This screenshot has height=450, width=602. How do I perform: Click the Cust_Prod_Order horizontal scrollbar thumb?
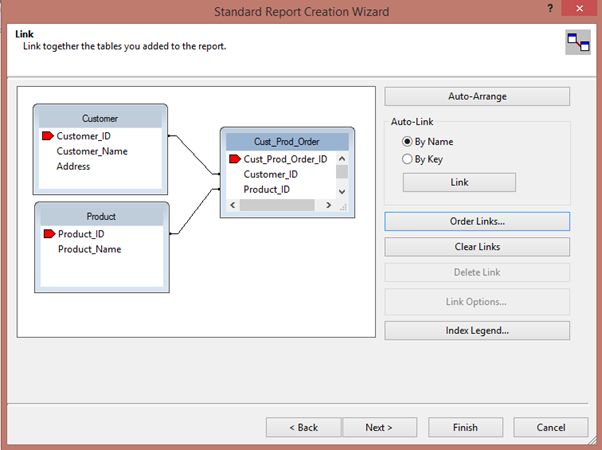point(277,205)
